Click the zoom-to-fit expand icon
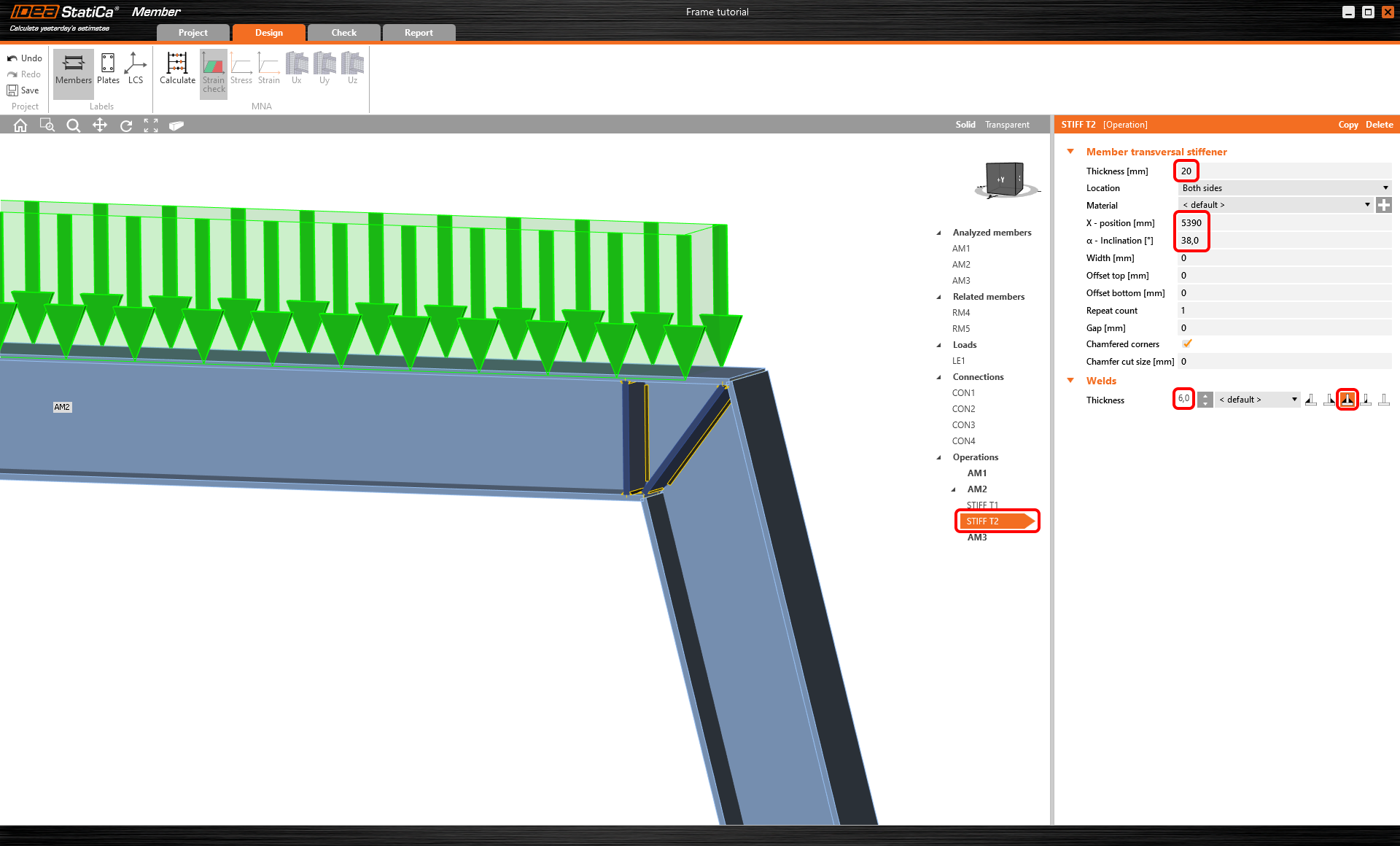Screen dimensions: 1400x846 point(151,125)
